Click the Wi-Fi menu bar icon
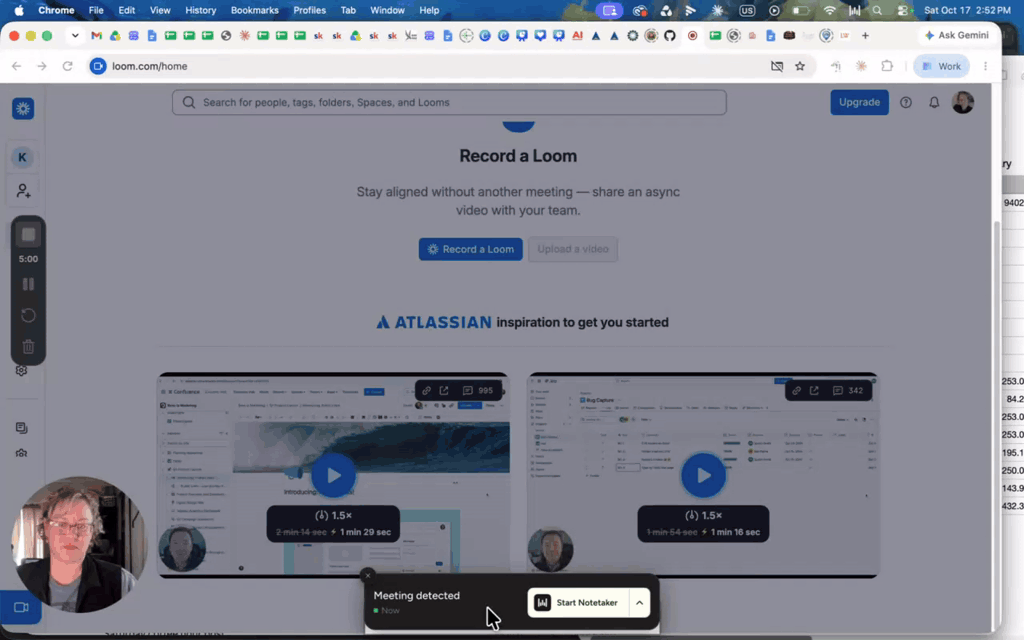This screenshot has width=1024, height=640. pos(829,10)
